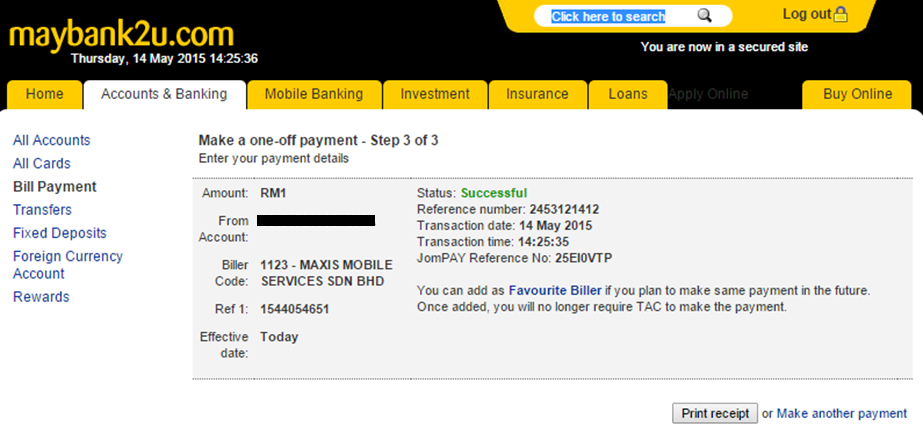Screen dimensions: 923x445
Task: Go to Transfers in the sidebar
Action: (42, 210)
